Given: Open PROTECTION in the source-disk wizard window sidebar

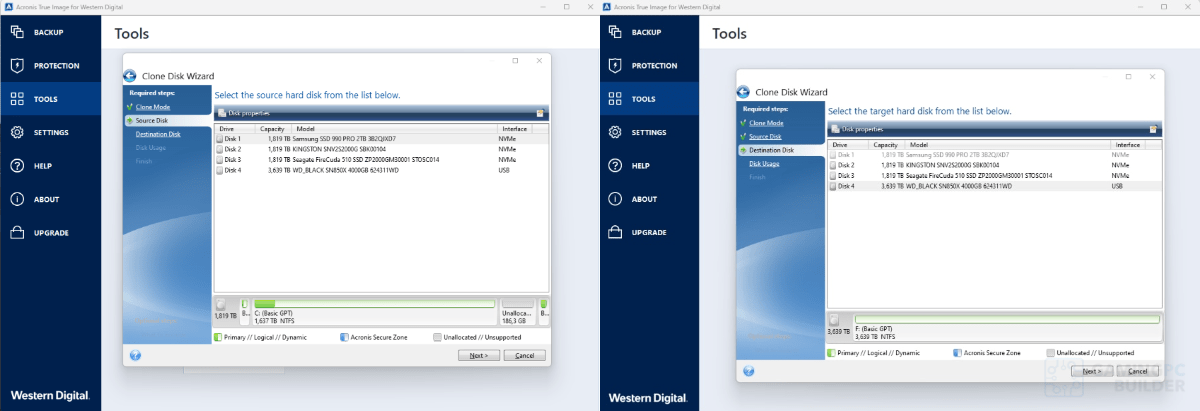Looking at the screenshot, I should (x=50, y=65).
